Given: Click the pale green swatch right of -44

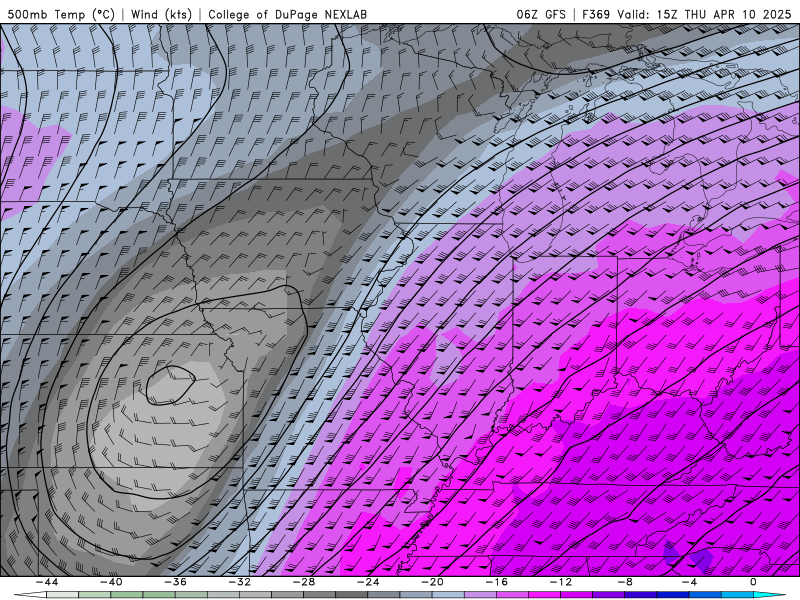Looking at the screenshot, I should pos(63,595).
